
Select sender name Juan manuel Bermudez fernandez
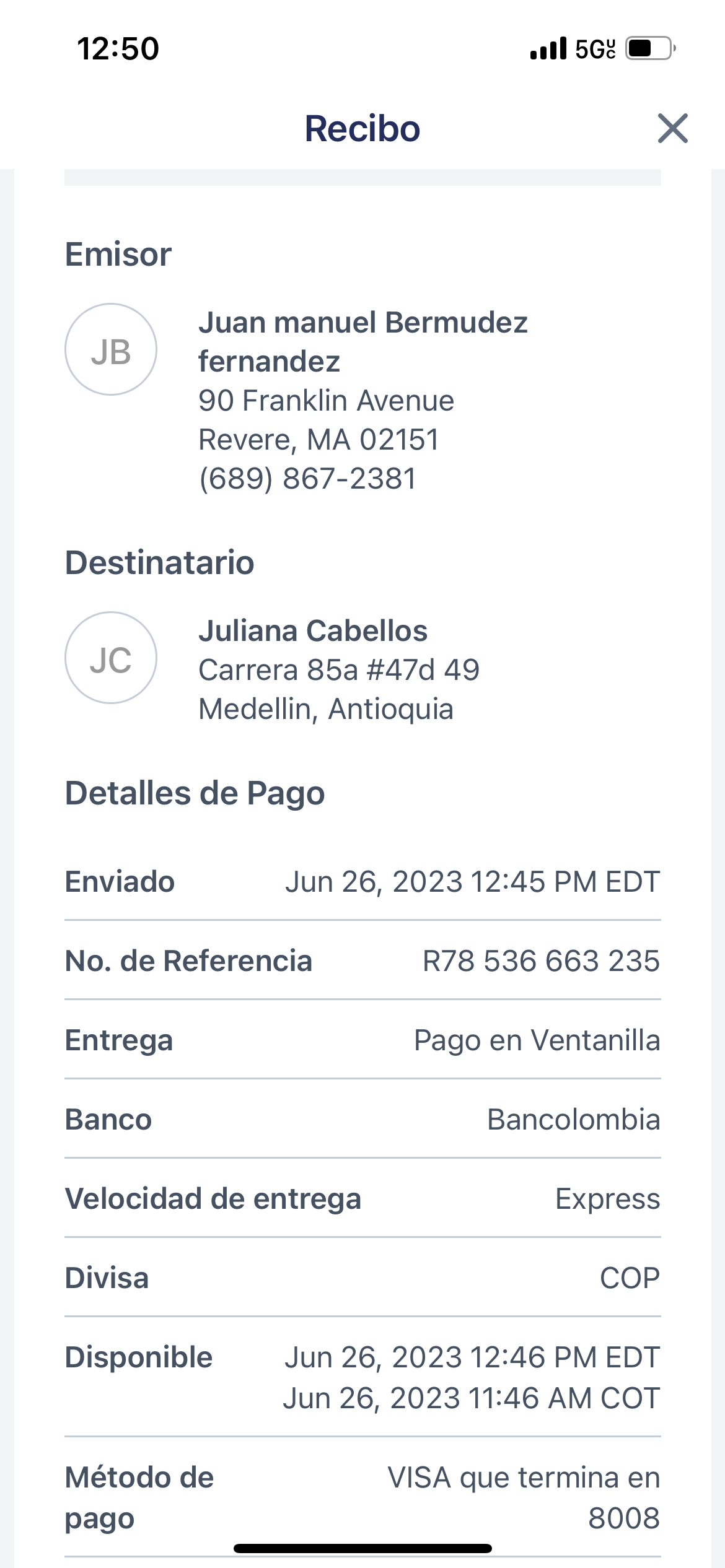pyautogui.click(x=362, y=341)
